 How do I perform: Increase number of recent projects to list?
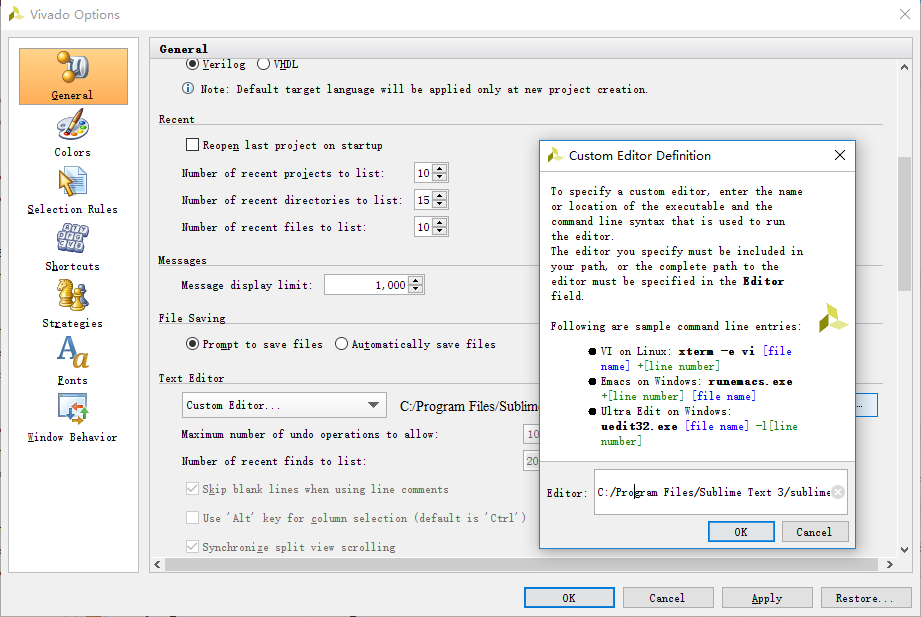(x=440, y=169)
